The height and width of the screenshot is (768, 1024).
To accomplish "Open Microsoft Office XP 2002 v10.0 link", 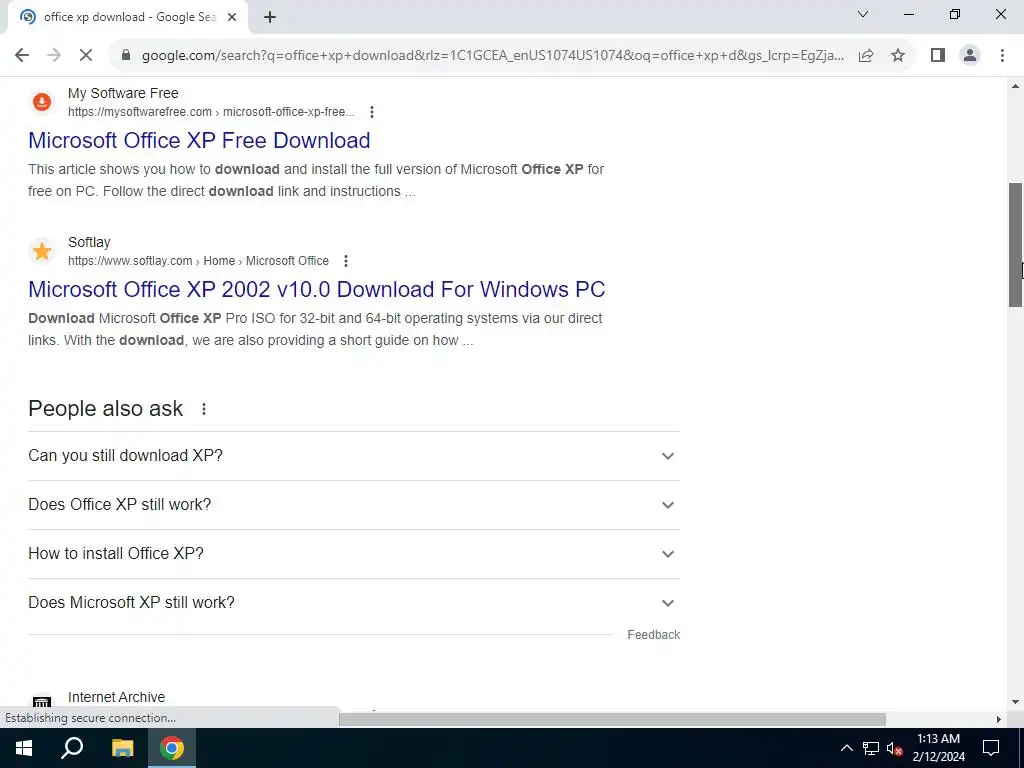I will (x=317, y=289).
